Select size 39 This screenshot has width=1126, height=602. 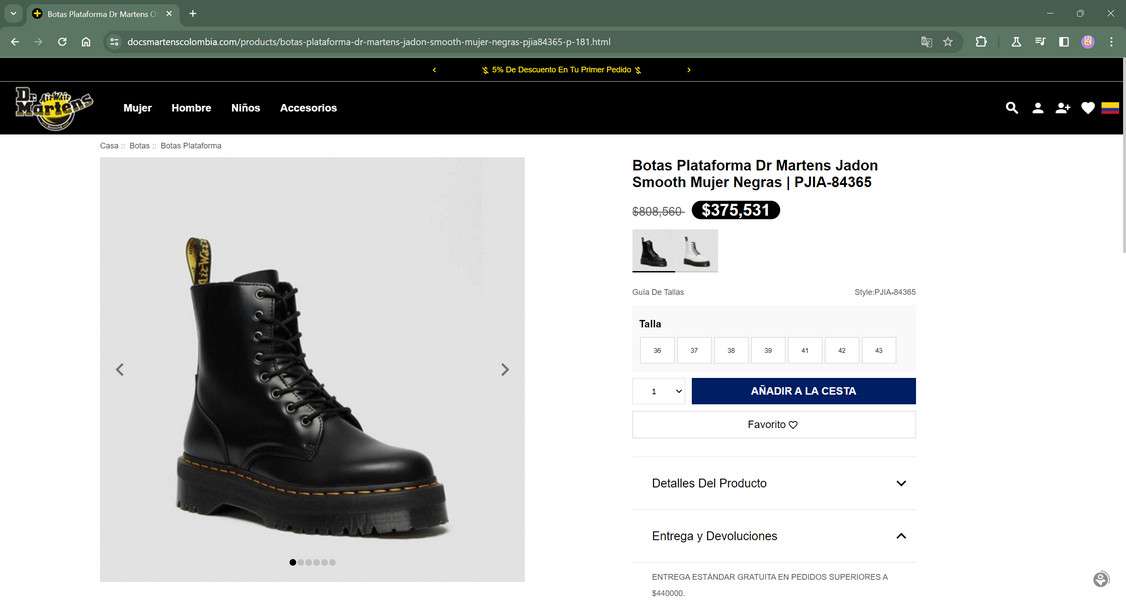[x=768, y=351]
